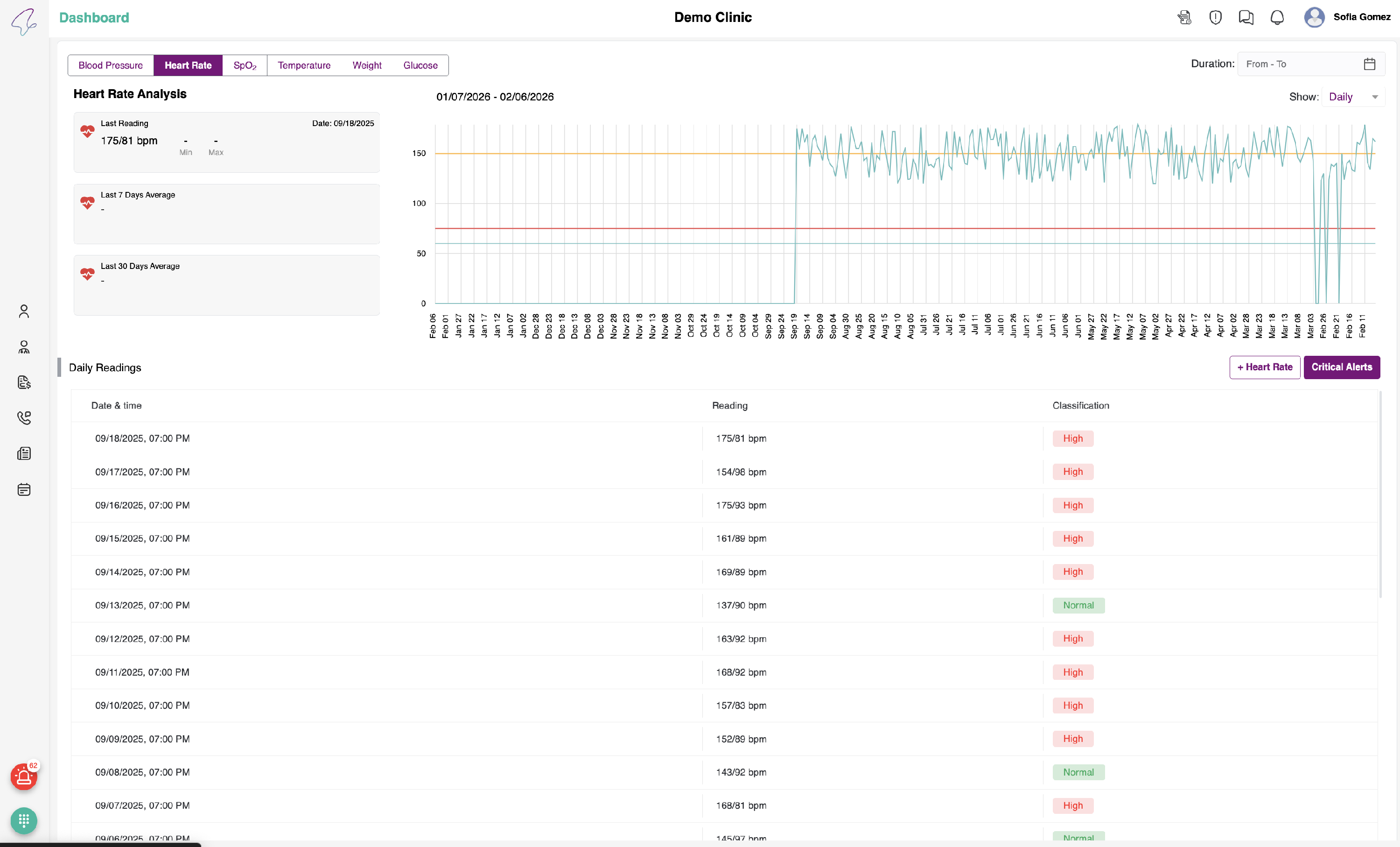Open the chat messages icon in header
Image resolution: width=1400 pixels, height=847 pixels.
(x=1246, y=18)
